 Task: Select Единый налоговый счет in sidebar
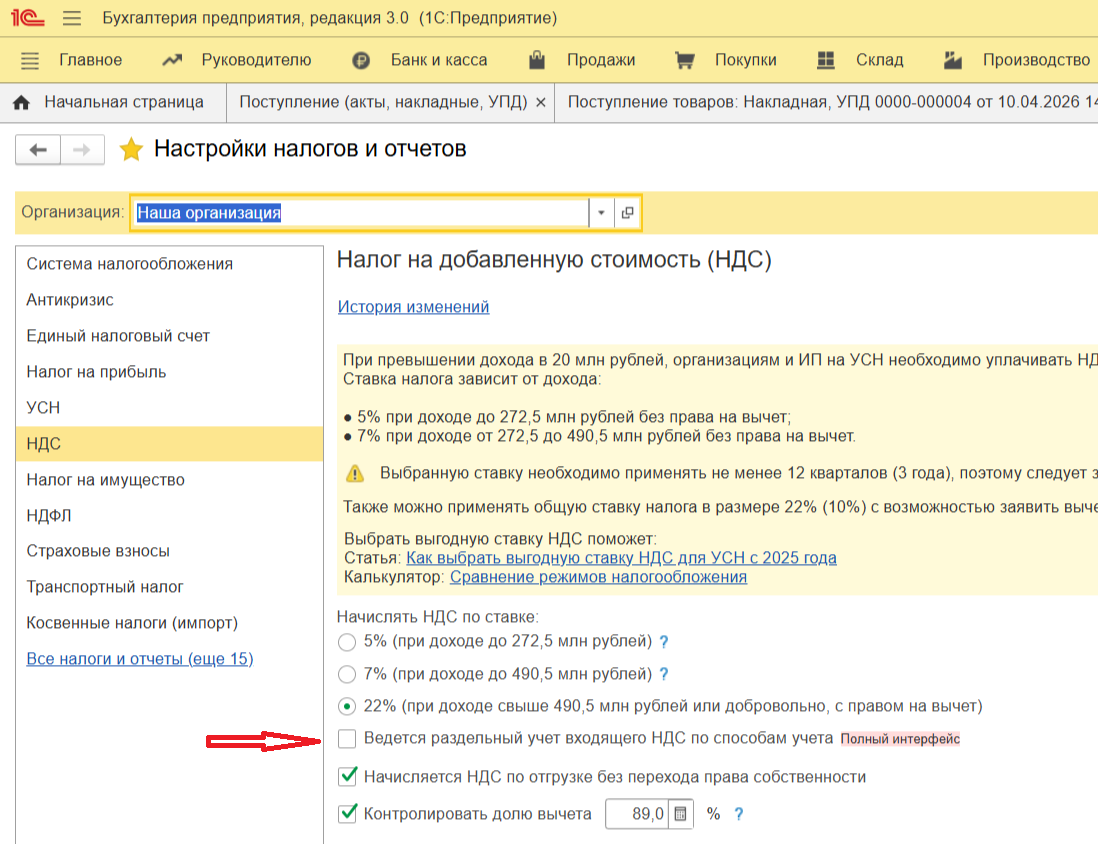click(169, 336)
